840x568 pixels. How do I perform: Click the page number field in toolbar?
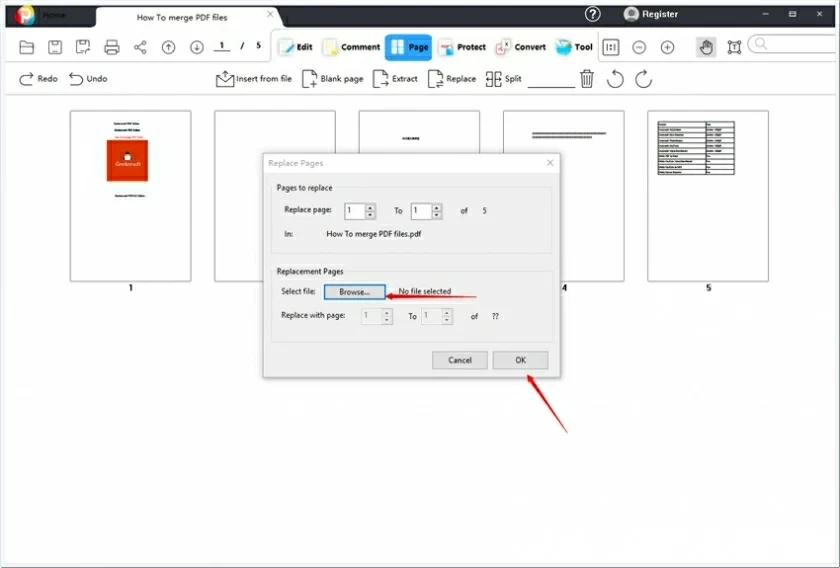coord(222,46)
